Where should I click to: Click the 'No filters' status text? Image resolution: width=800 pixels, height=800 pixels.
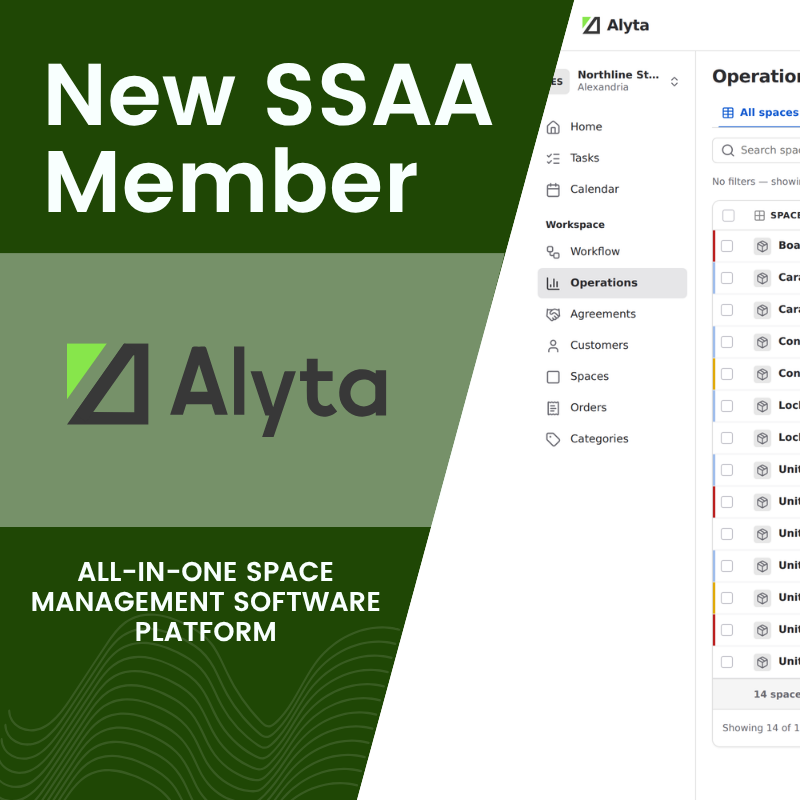tap(756, 182)
